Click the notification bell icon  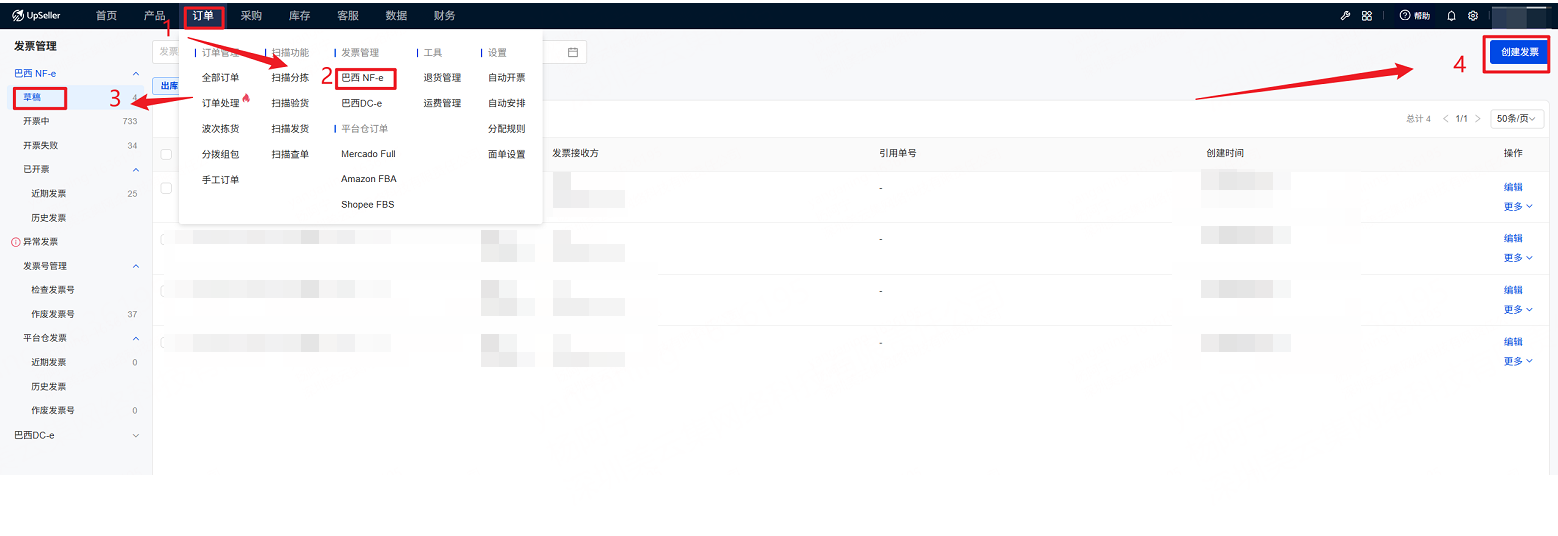(1451, 16)
